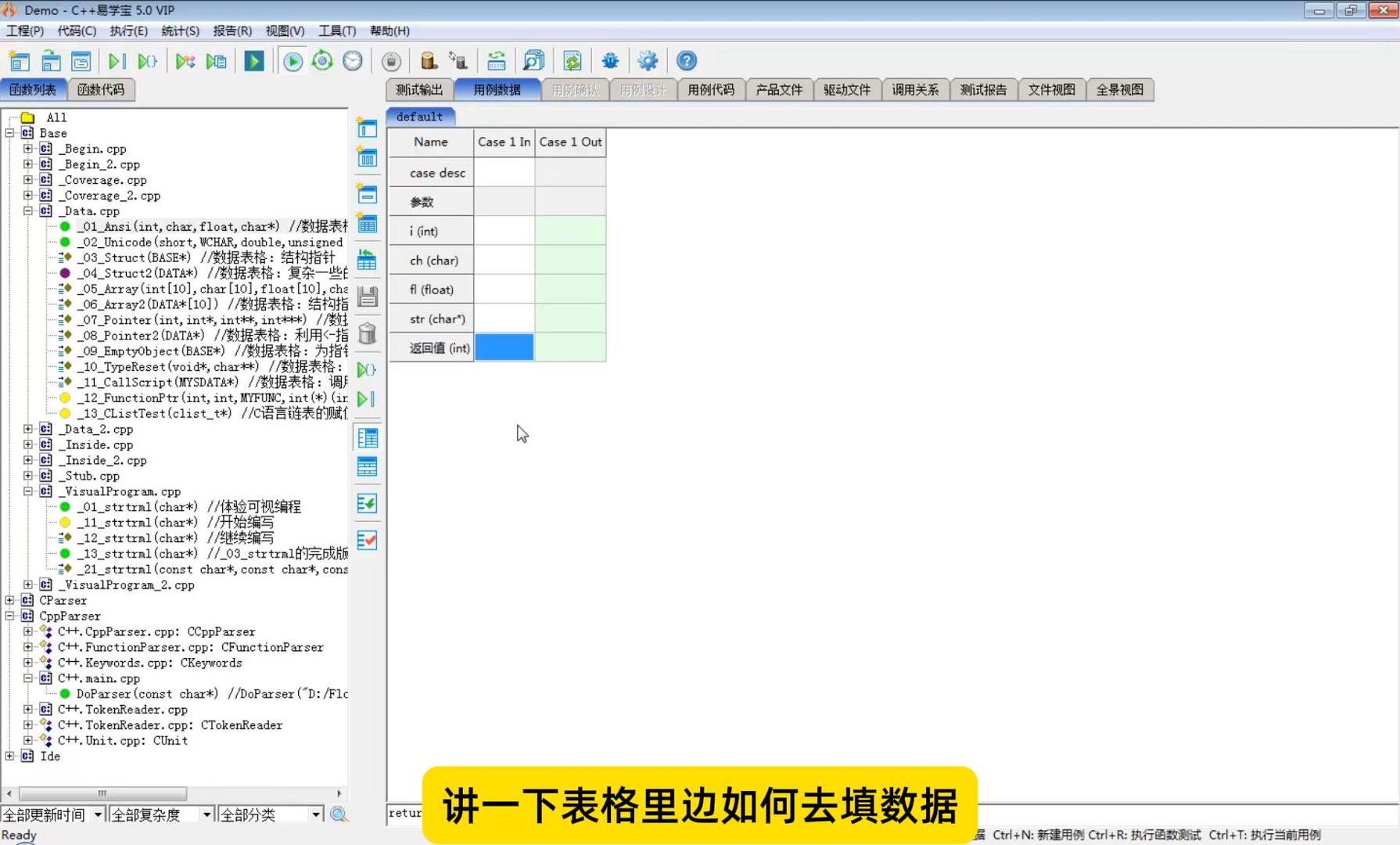The height and width of the screenshot is (845, 1400).
Task: Click the round stop button icon
Action: coord(391,61)
